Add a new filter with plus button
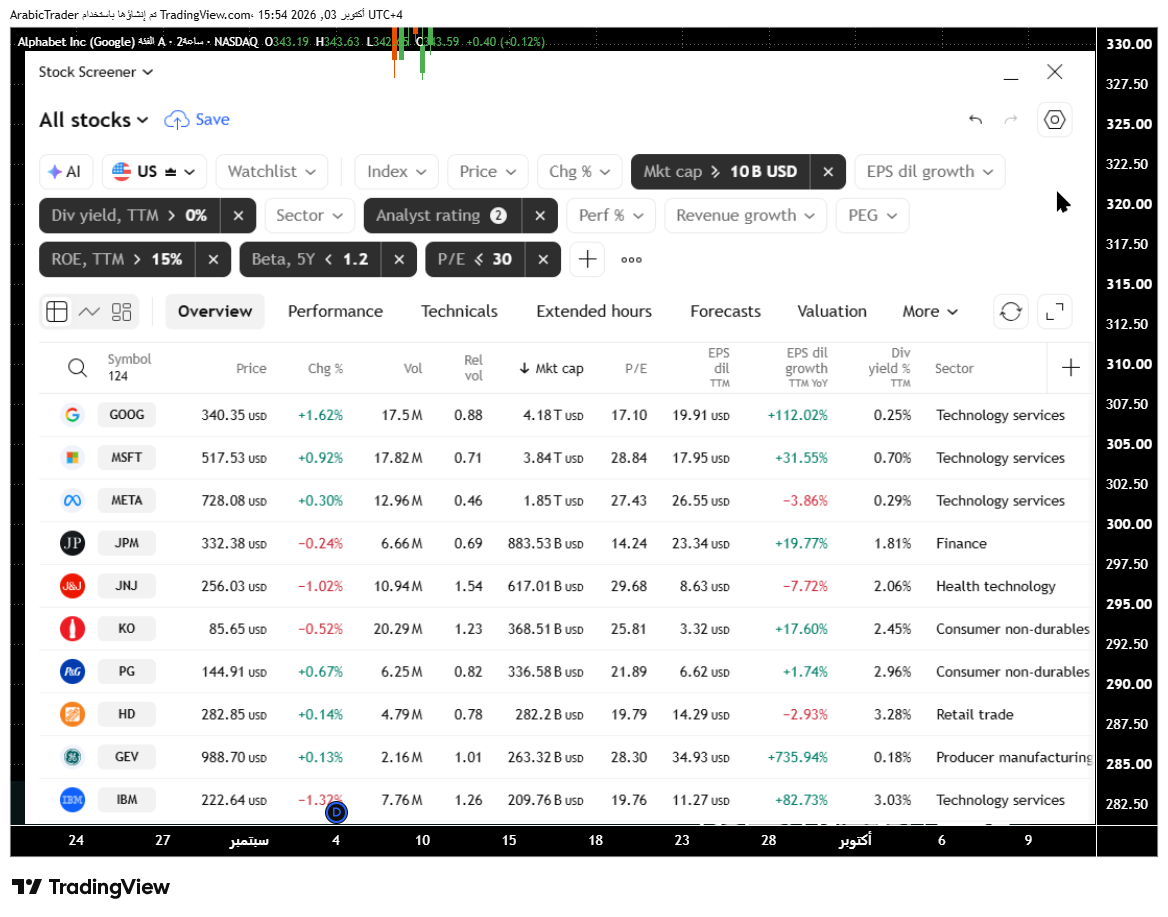 coord(587,259)
